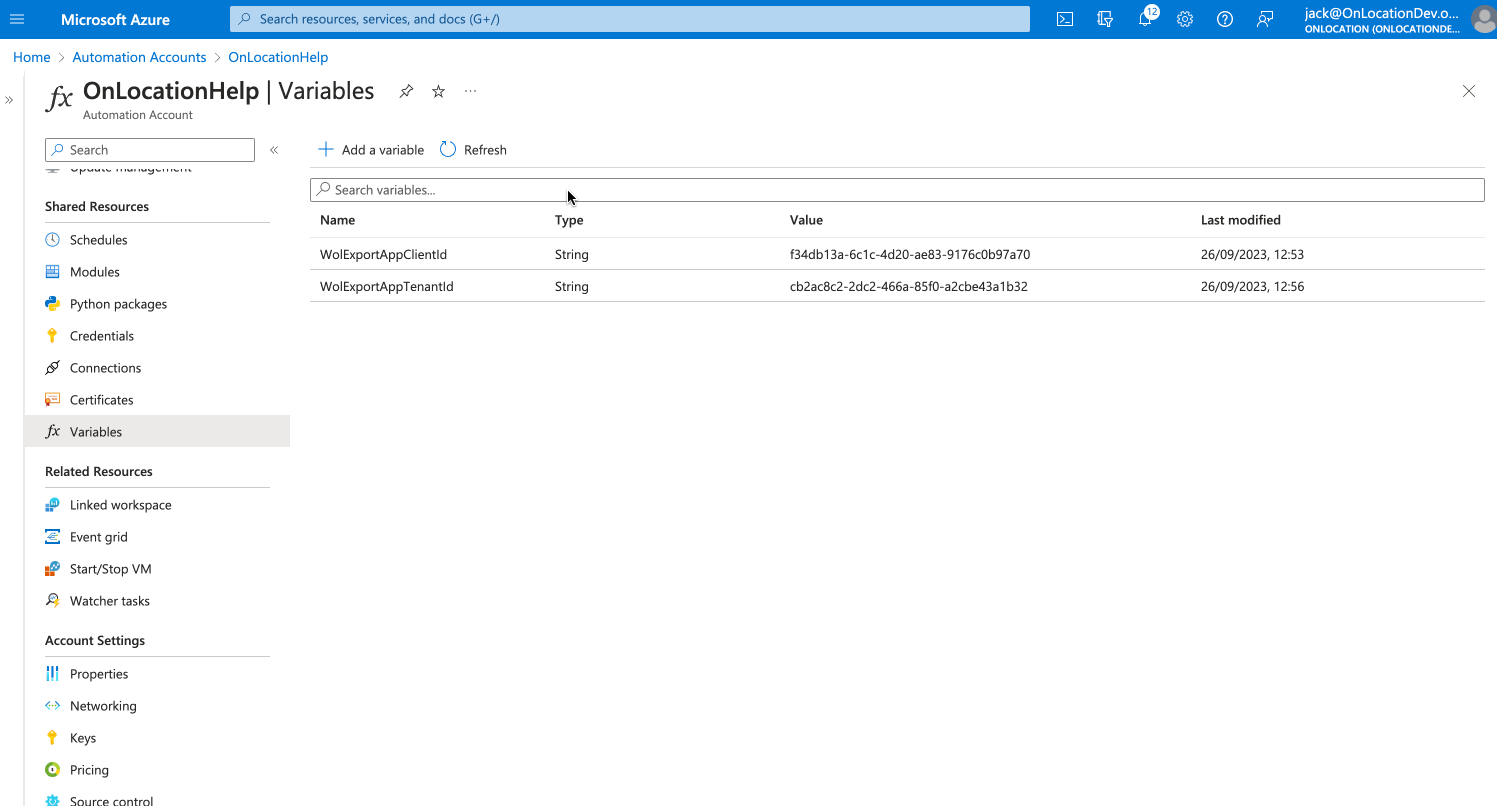This screenshot has width=1497, height=806.
Task: Click the Networking icon
Action: click(x=53, y=706)
